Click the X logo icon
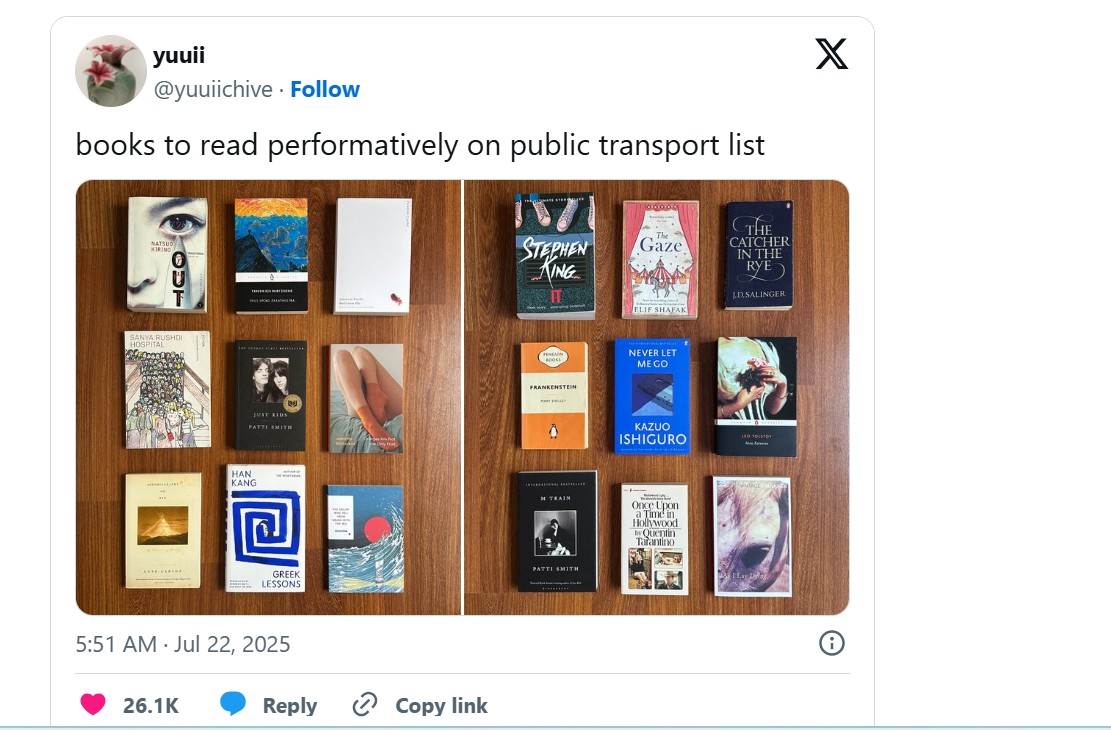The width and height of the screenshot is (1111, 730). (x=831, y=54)
